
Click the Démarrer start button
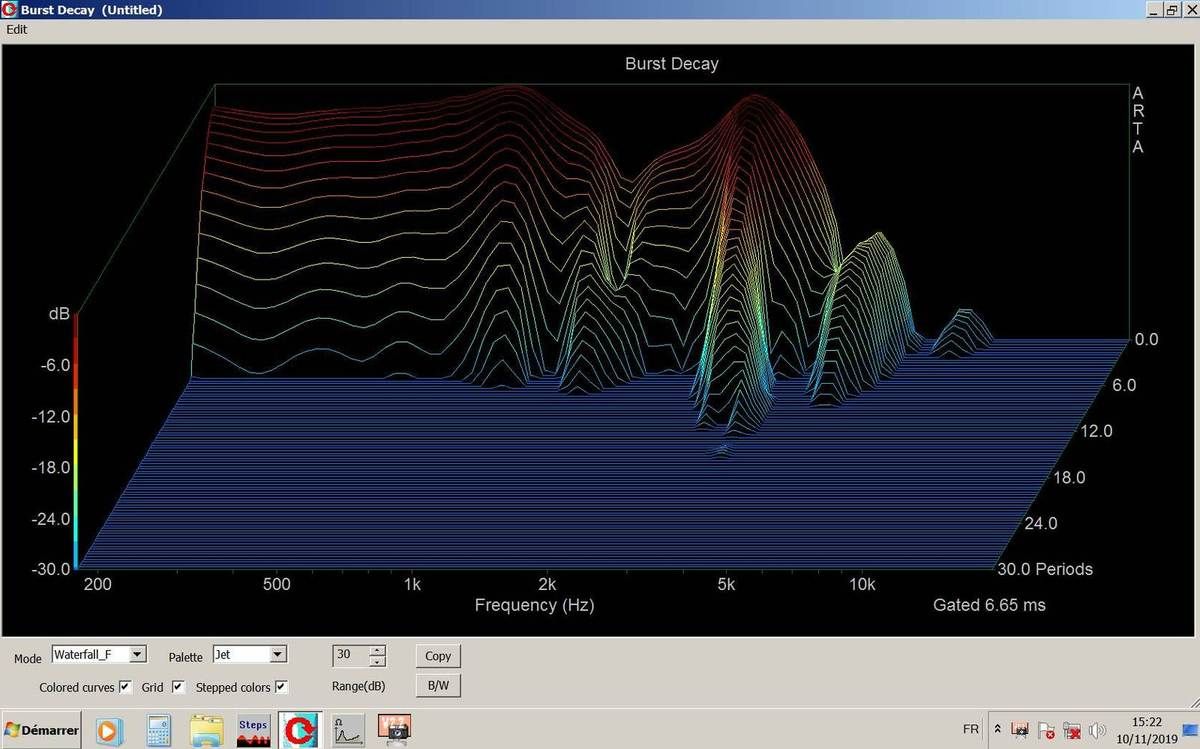coord(42,730)
